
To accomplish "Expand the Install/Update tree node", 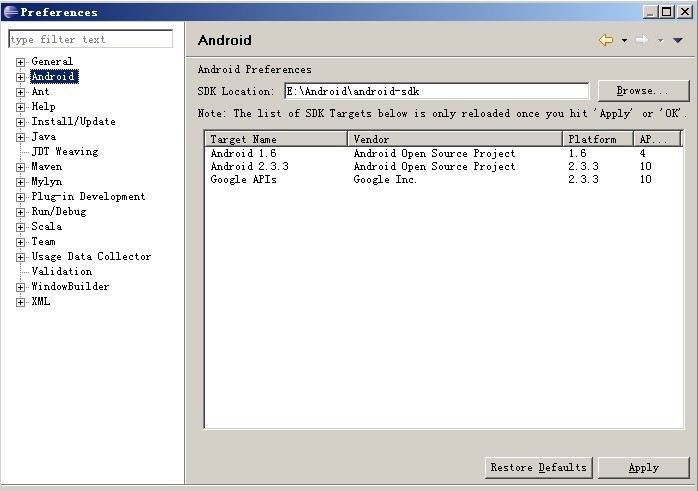I will click(x=20, y=122).
